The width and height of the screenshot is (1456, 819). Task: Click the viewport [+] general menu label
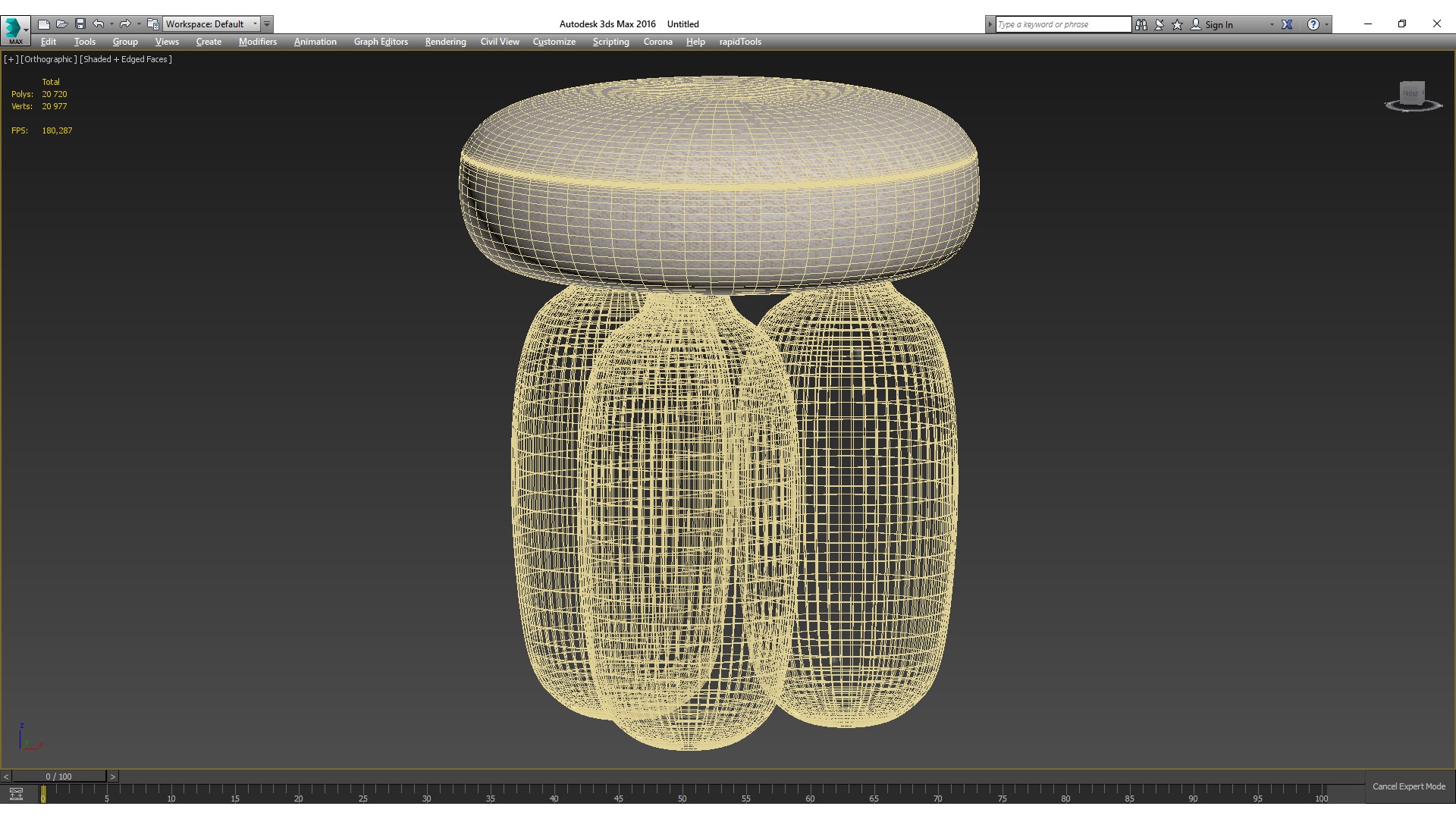point(11,59)
